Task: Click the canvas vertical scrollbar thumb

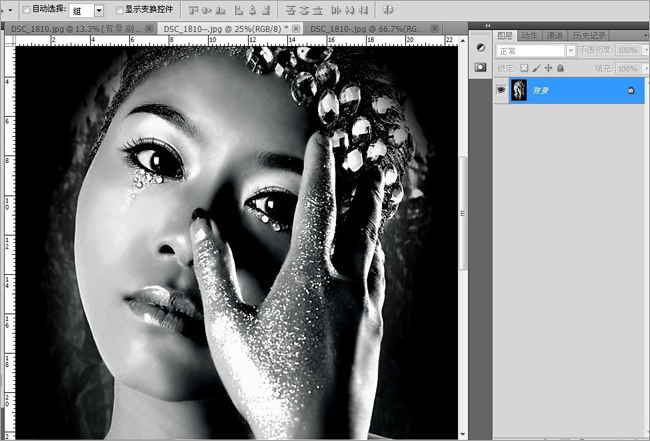Action: [x=463, y=213]
